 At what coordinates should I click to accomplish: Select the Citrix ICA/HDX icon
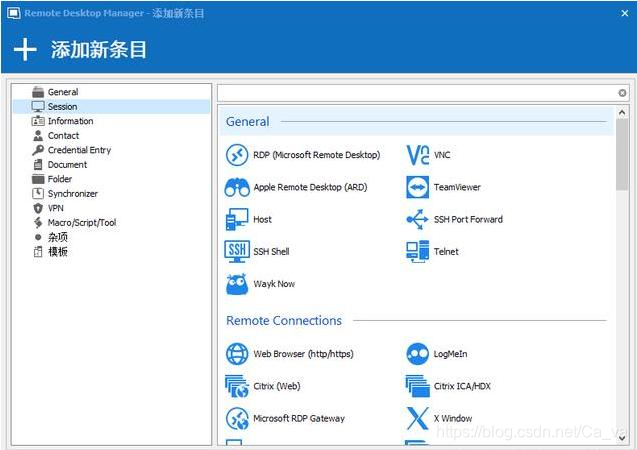[x=418, y=386]
